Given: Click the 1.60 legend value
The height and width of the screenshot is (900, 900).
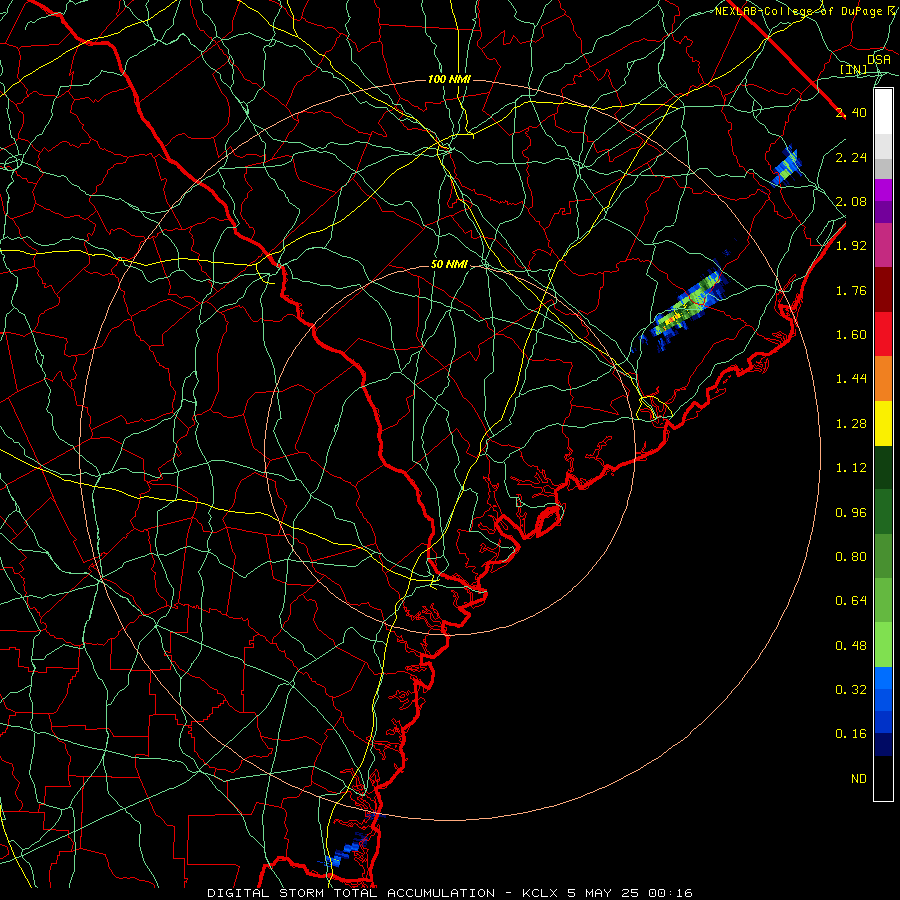Looking at the screenshot, I should coord(851,335).
